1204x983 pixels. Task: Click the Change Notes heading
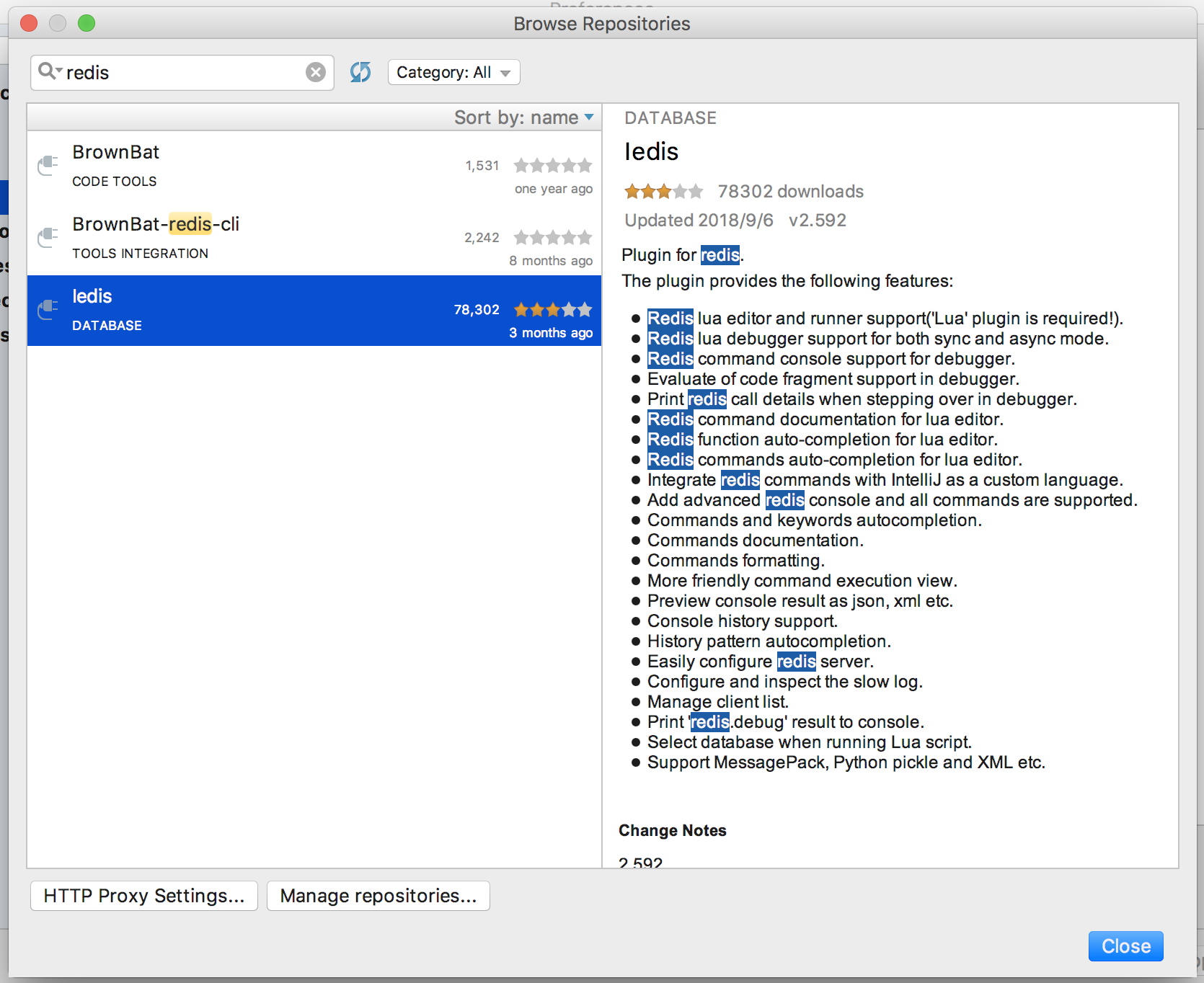point(673,830)
